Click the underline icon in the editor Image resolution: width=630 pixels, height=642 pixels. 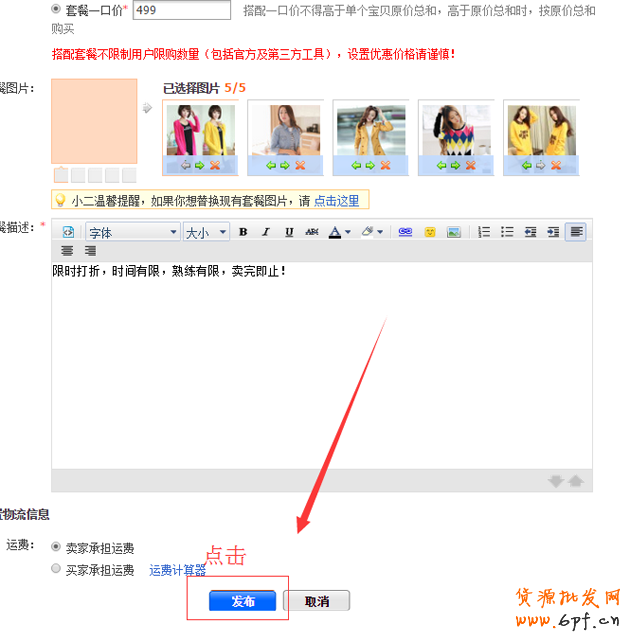point(289,232)
